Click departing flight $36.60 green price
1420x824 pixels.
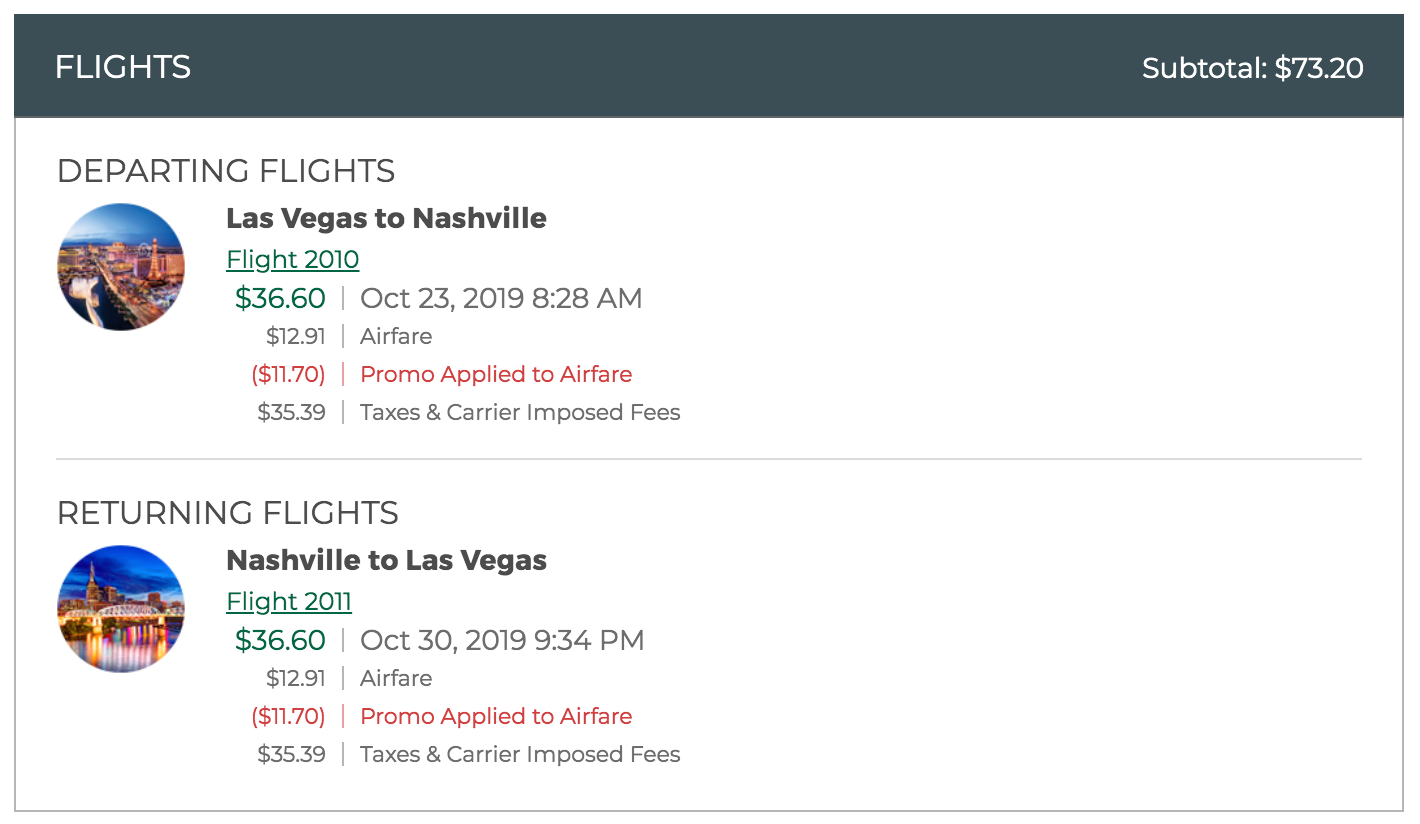280,298
